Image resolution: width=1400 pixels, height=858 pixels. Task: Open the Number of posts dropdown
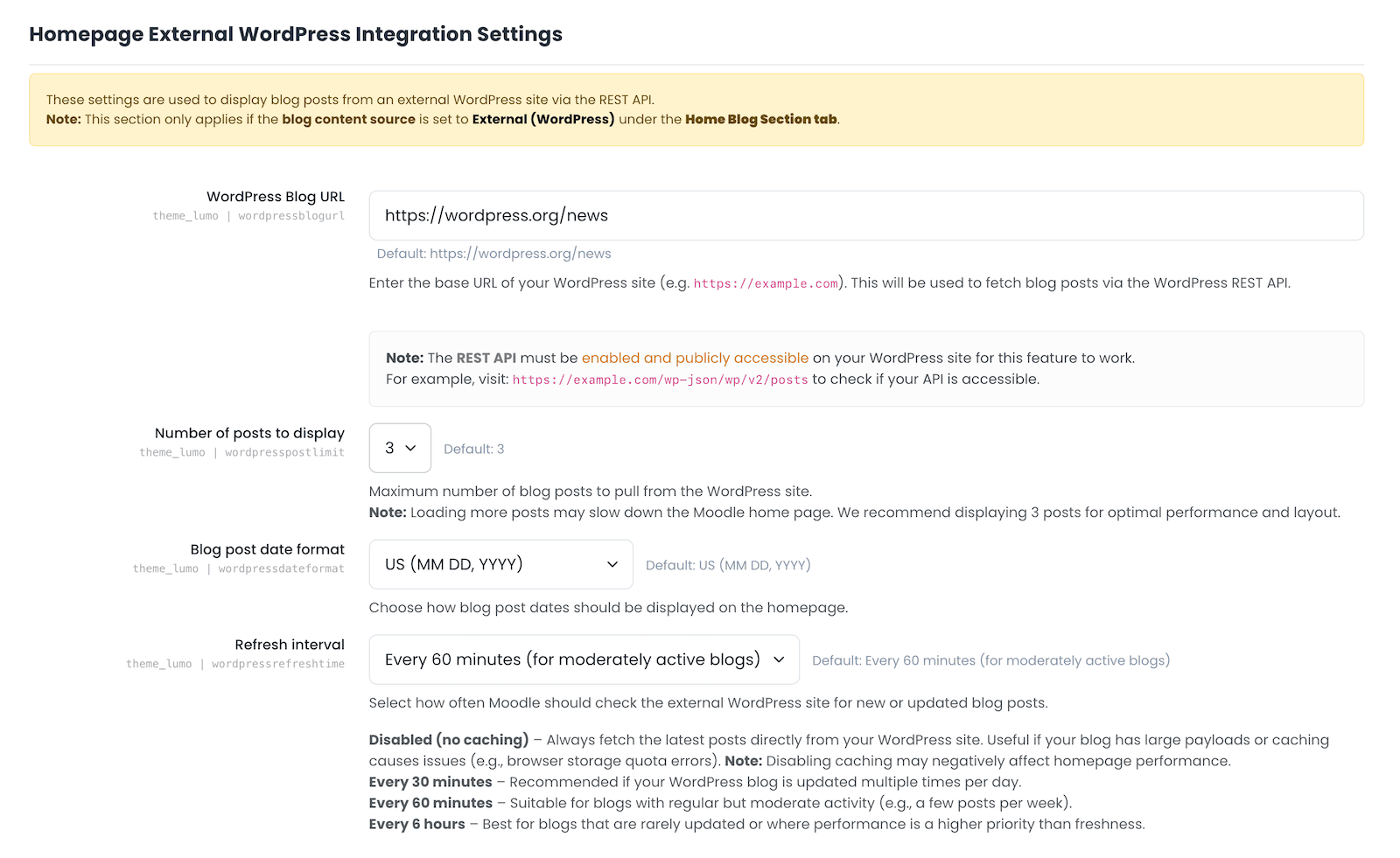(x=400, y=448)
